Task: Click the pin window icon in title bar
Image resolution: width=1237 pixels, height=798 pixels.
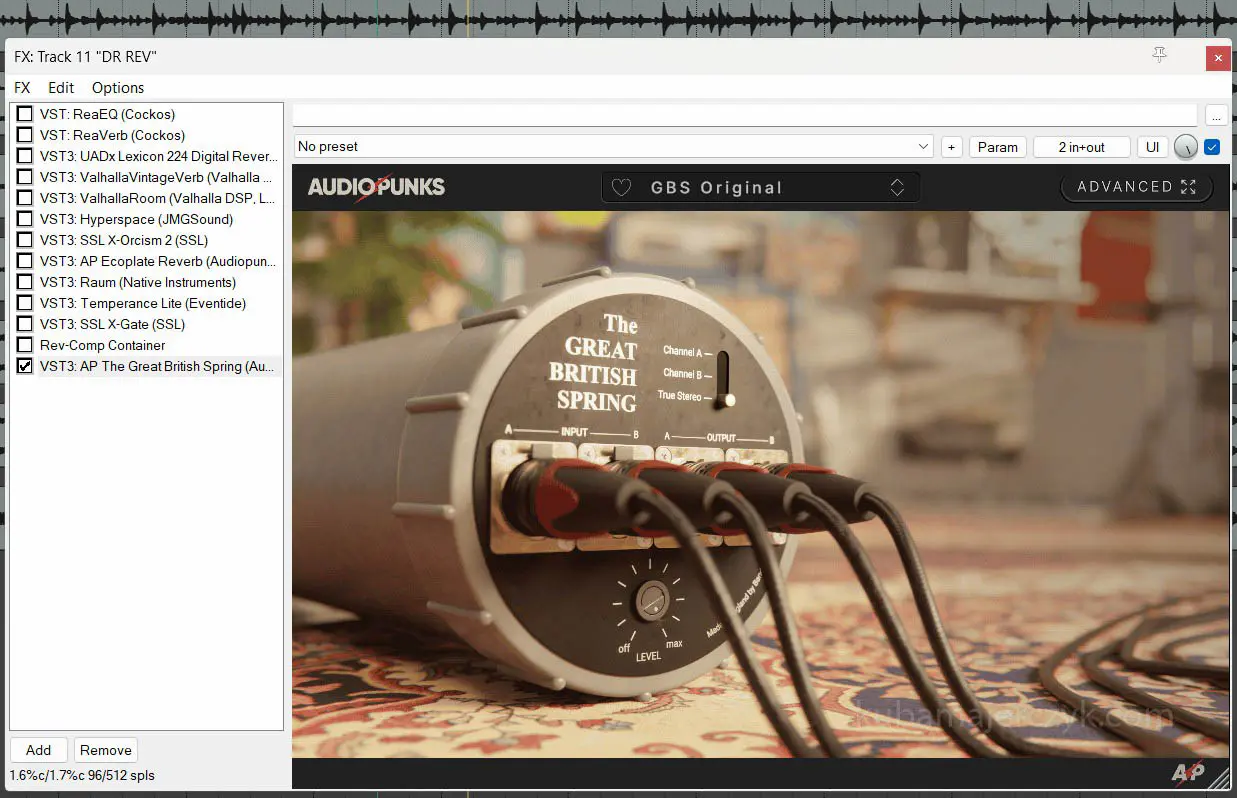Action: pyautogui.click(x=1159, y=56)
